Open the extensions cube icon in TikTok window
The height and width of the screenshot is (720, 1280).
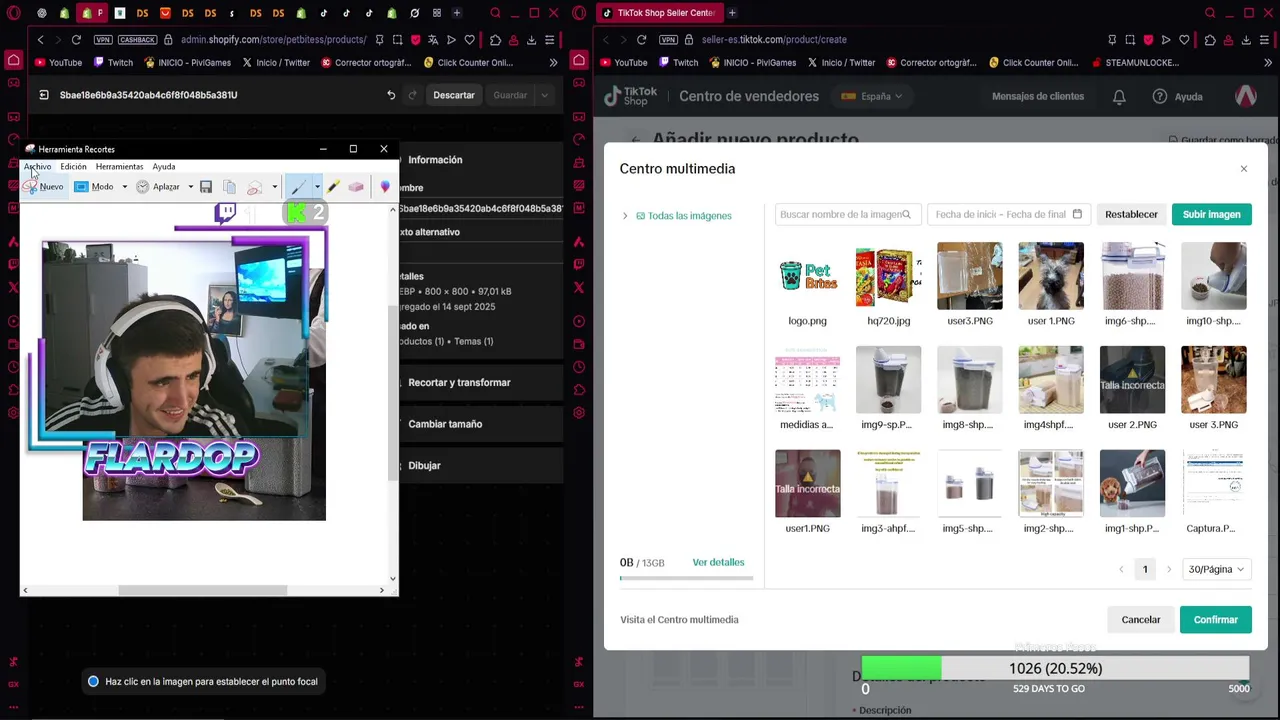[1210, 40]
